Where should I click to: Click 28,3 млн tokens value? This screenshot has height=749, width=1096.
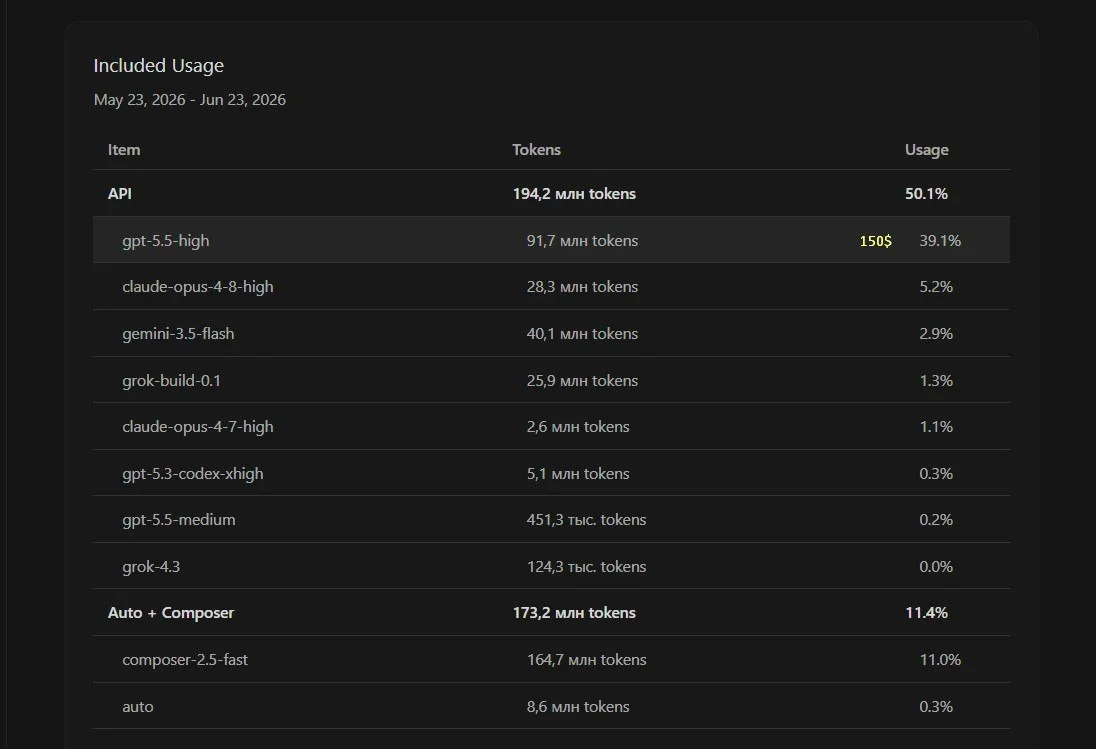(x=582, y=286)
